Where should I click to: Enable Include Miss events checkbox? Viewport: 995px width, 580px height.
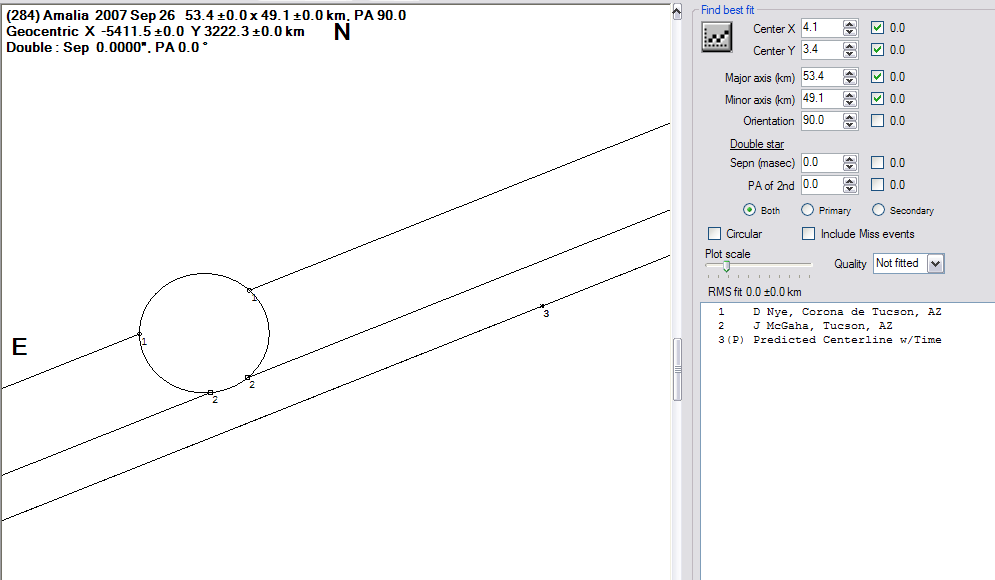(808, 234)
